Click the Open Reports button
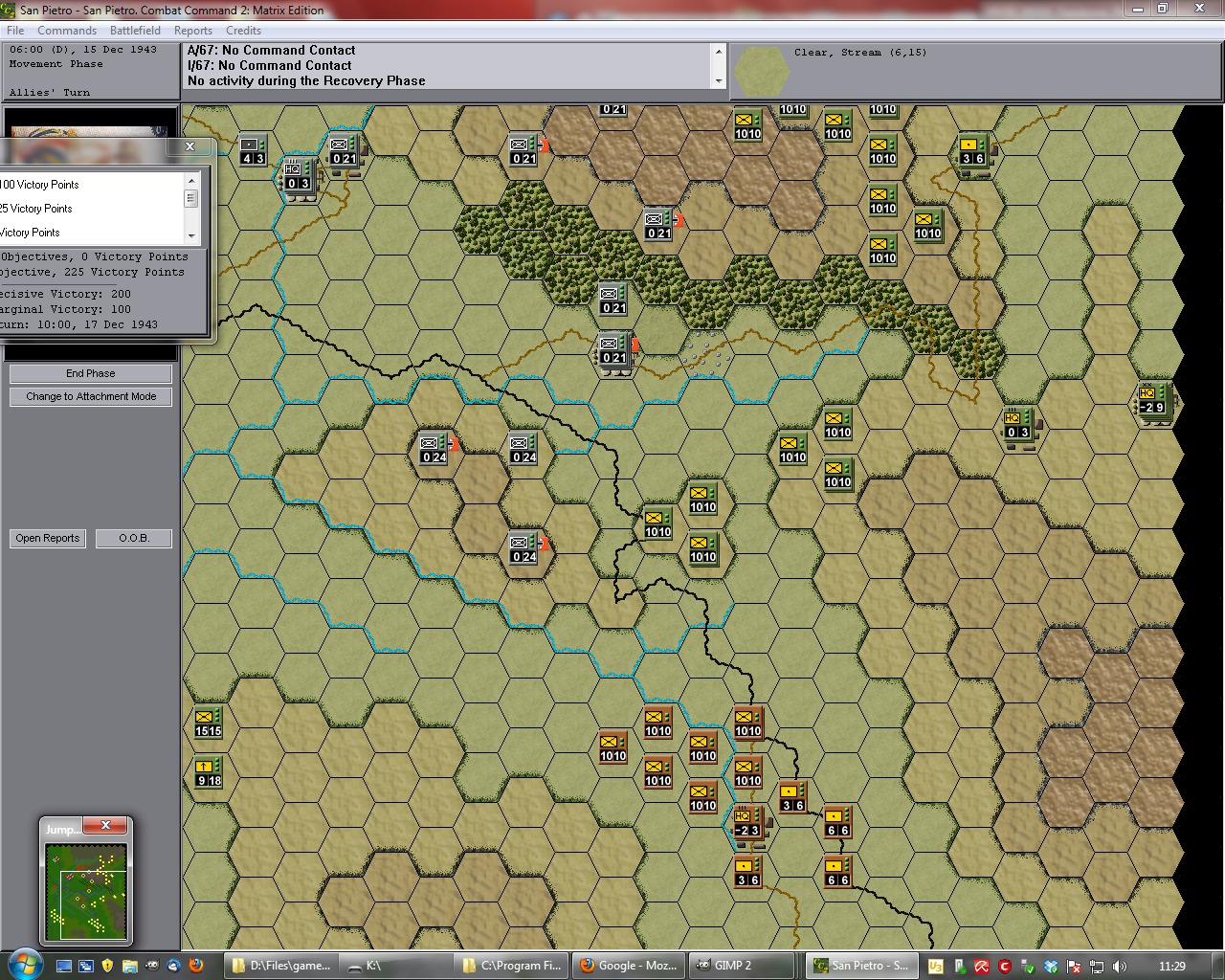This screenshot has height=980, width=1225. point(48,538)
